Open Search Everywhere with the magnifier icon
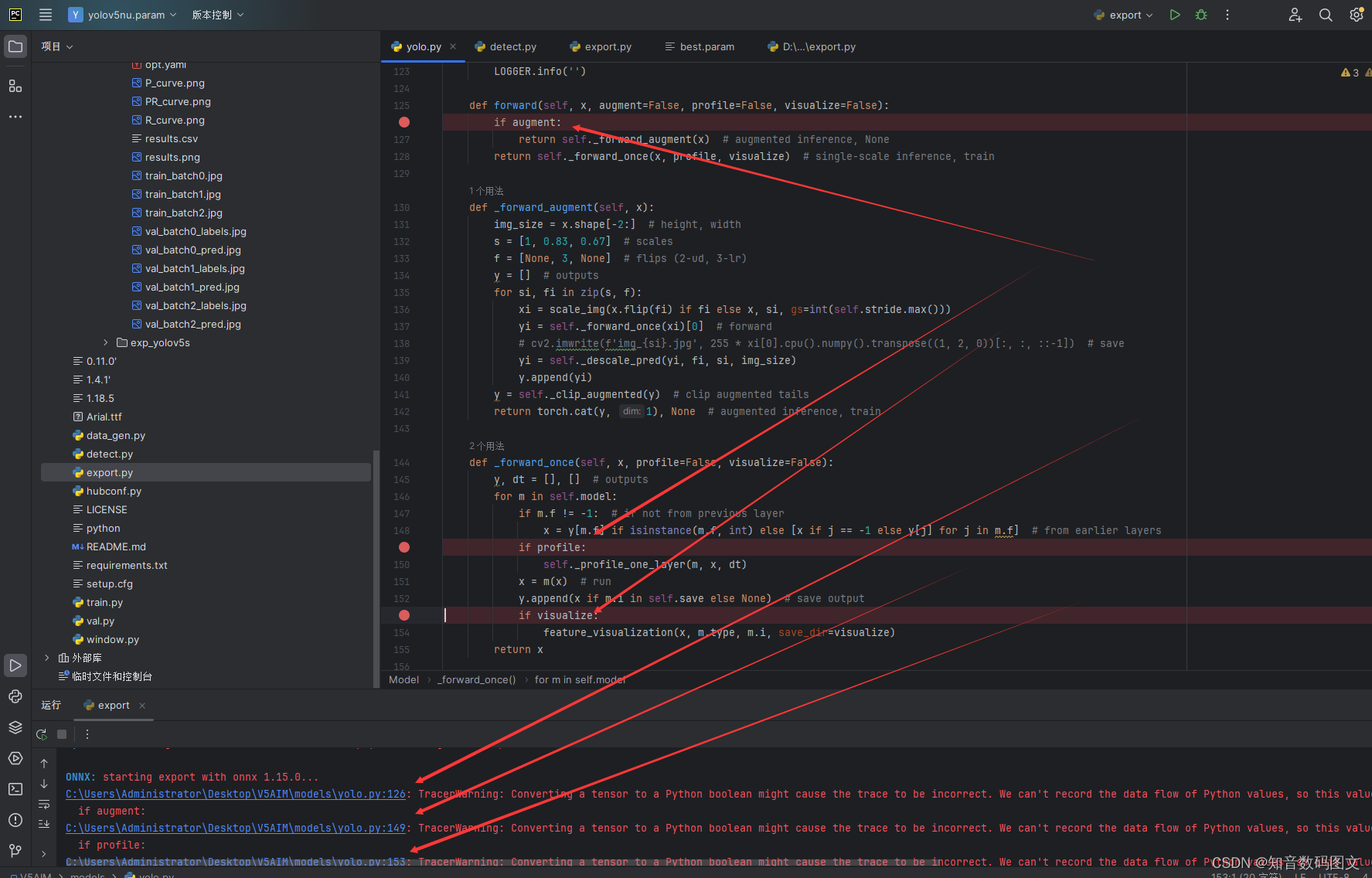1372x878 pixels. click(1326, 14)
